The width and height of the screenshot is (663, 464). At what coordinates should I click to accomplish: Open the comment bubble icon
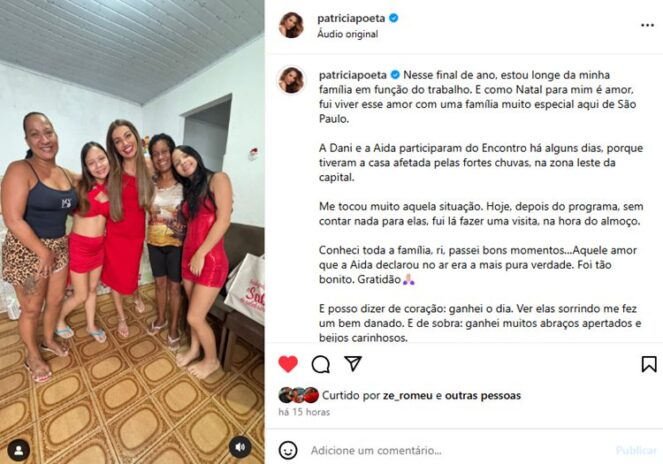tap(321, 364)
